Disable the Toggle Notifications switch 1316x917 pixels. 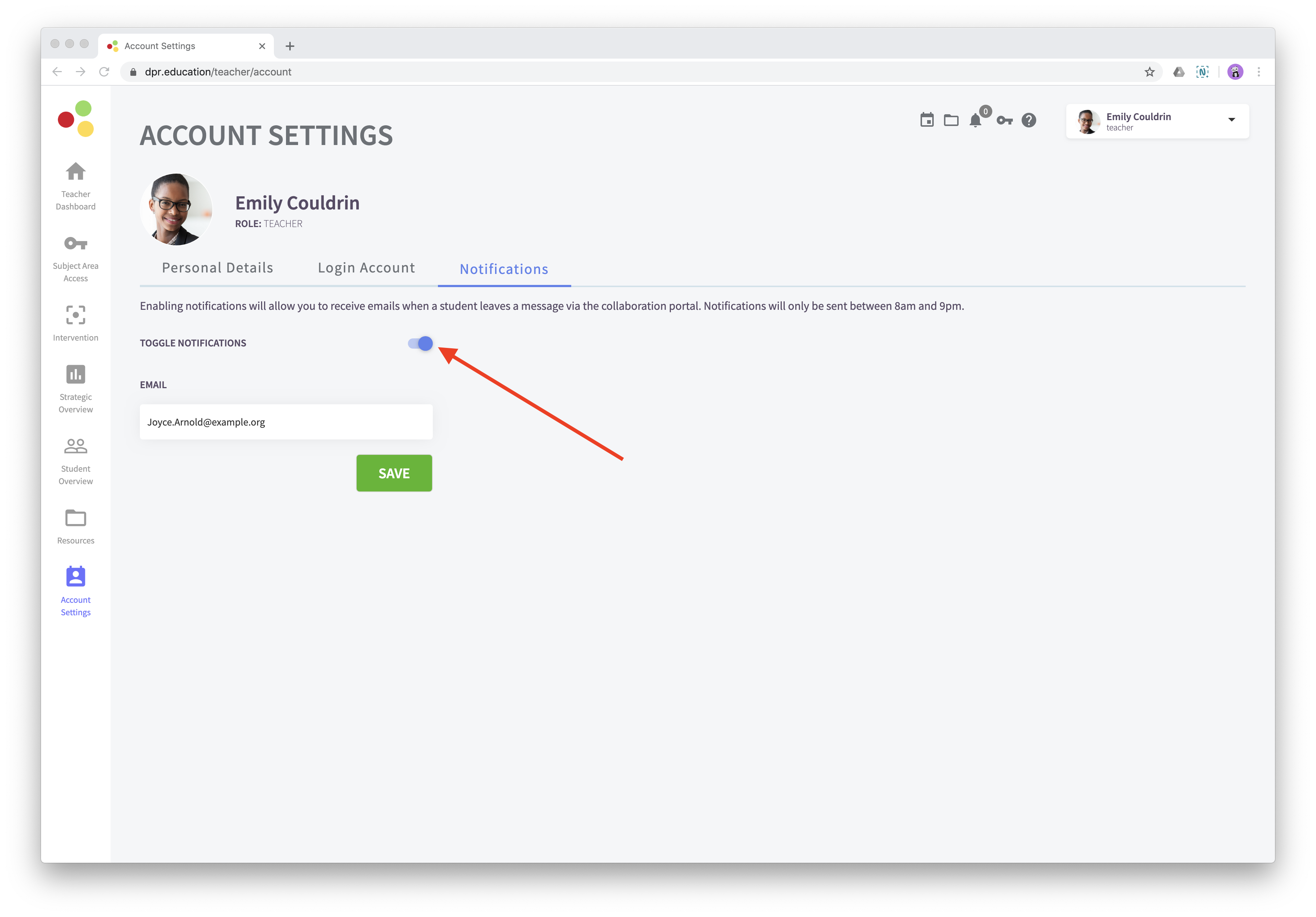pos(421,343)
